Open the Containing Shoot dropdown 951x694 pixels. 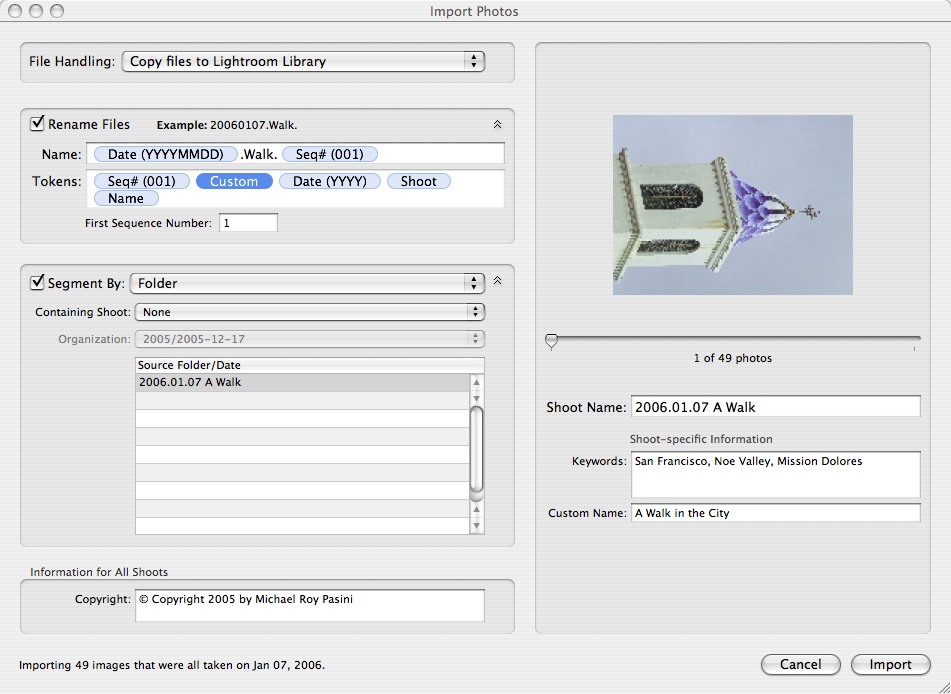pos(309,312)
